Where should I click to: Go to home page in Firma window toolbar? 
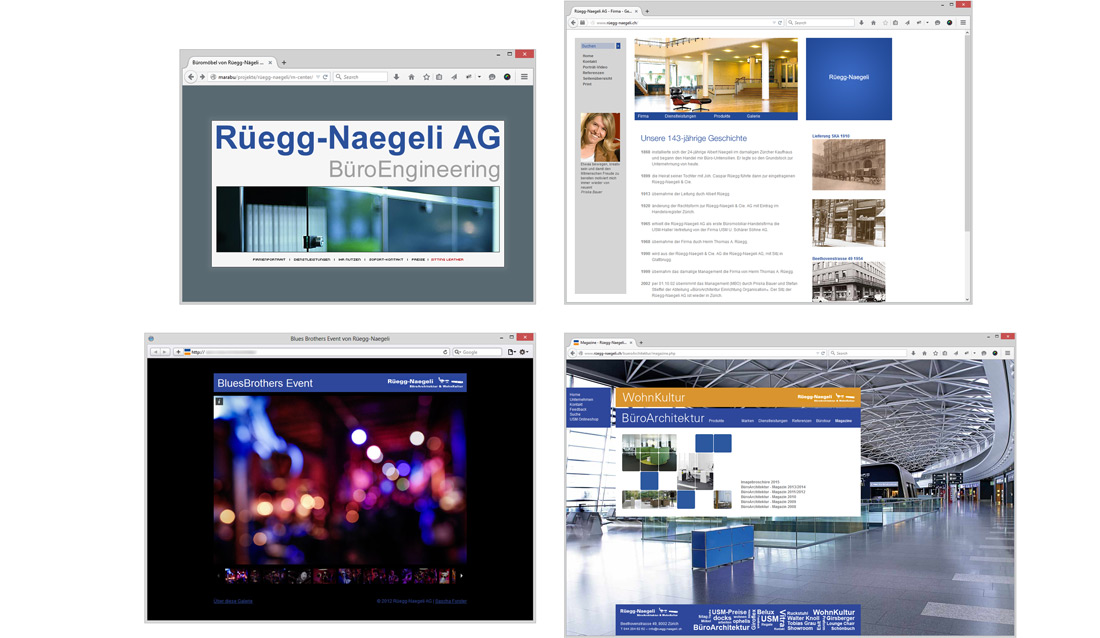click(x=873, y=22)
